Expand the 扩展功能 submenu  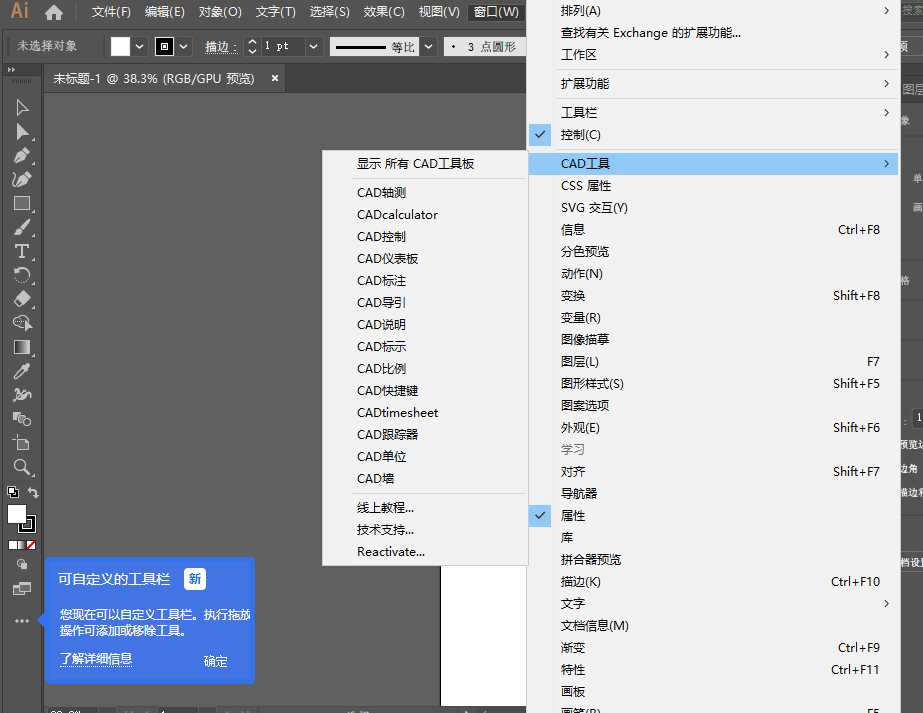click(713, 84)
